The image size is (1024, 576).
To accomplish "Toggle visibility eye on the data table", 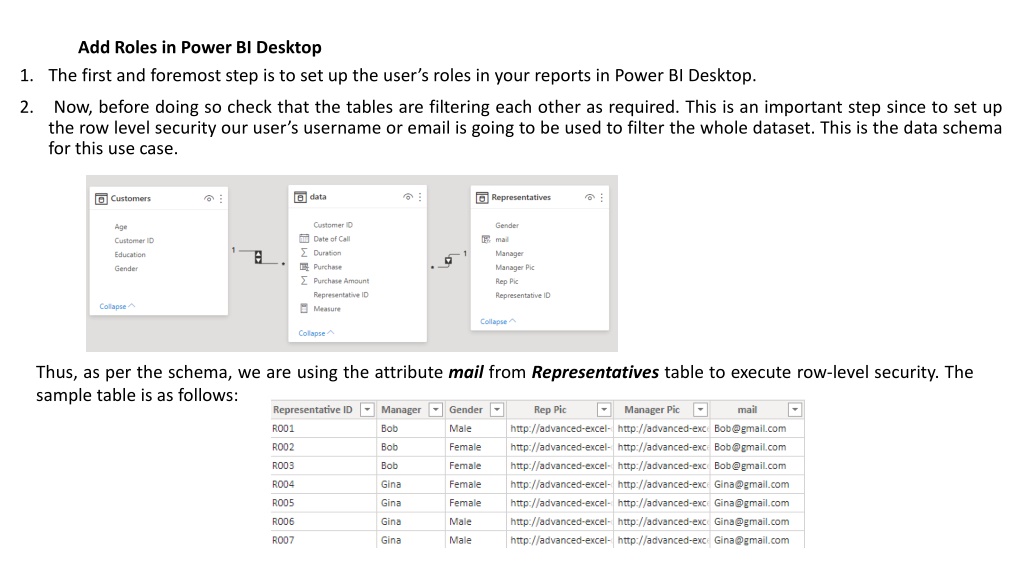I will coord(408,197).
